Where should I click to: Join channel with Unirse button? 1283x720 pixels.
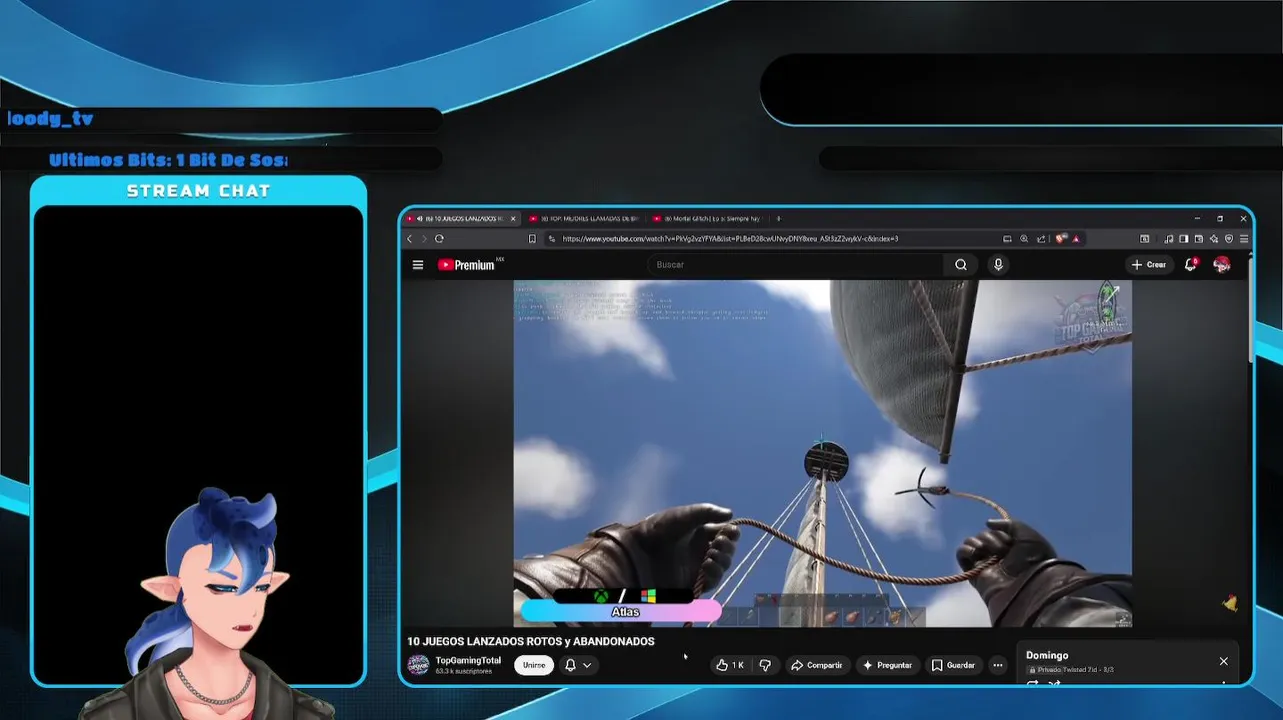[534, 665]
